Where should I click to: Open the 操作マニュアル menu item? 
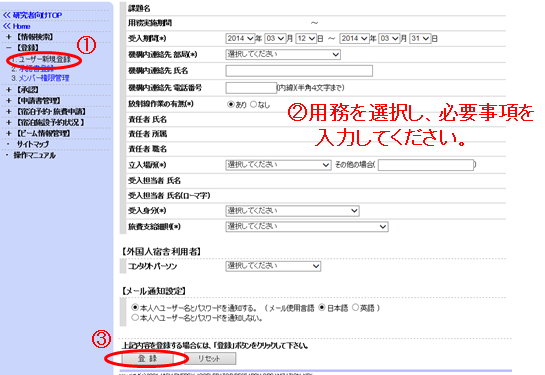35,155
